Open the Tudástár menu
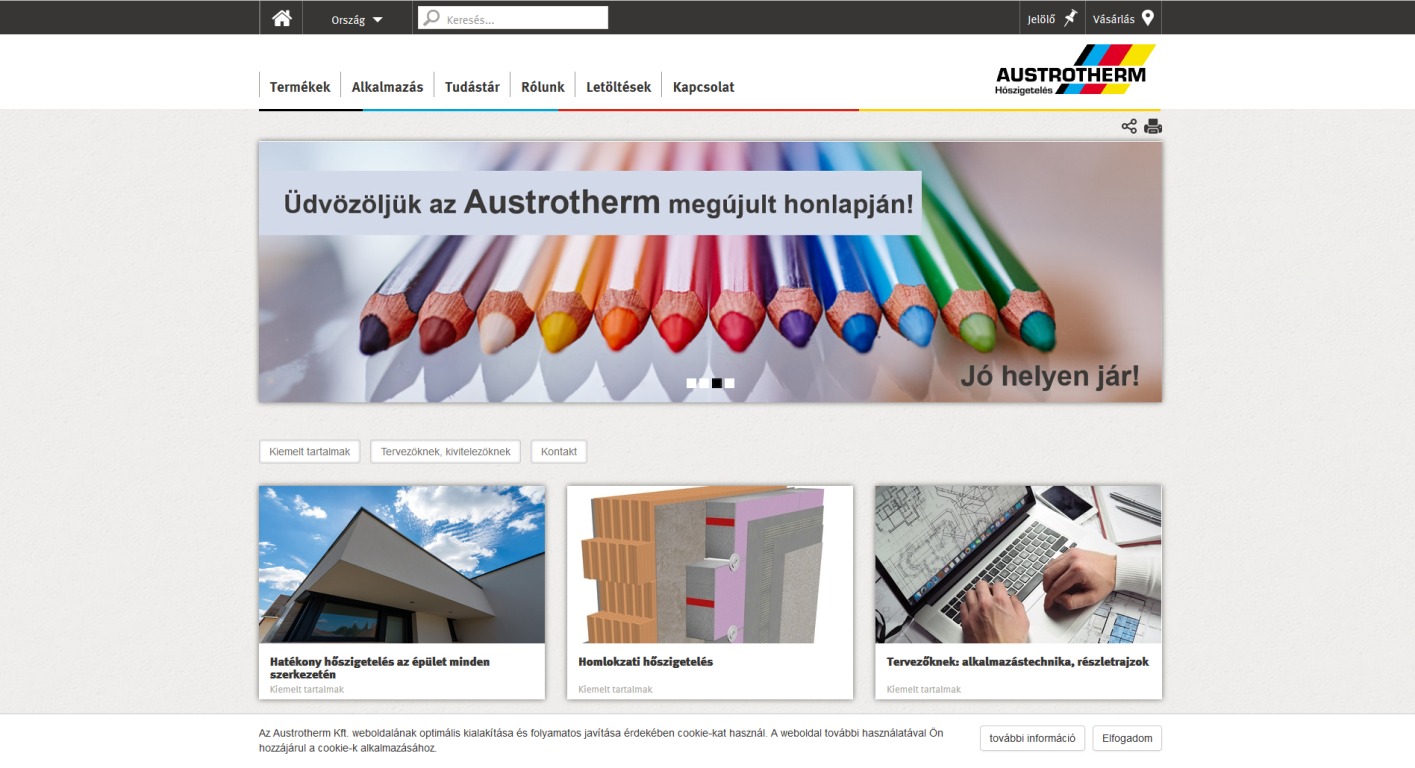Screen dimensions: 1415x768 (472, 87)
